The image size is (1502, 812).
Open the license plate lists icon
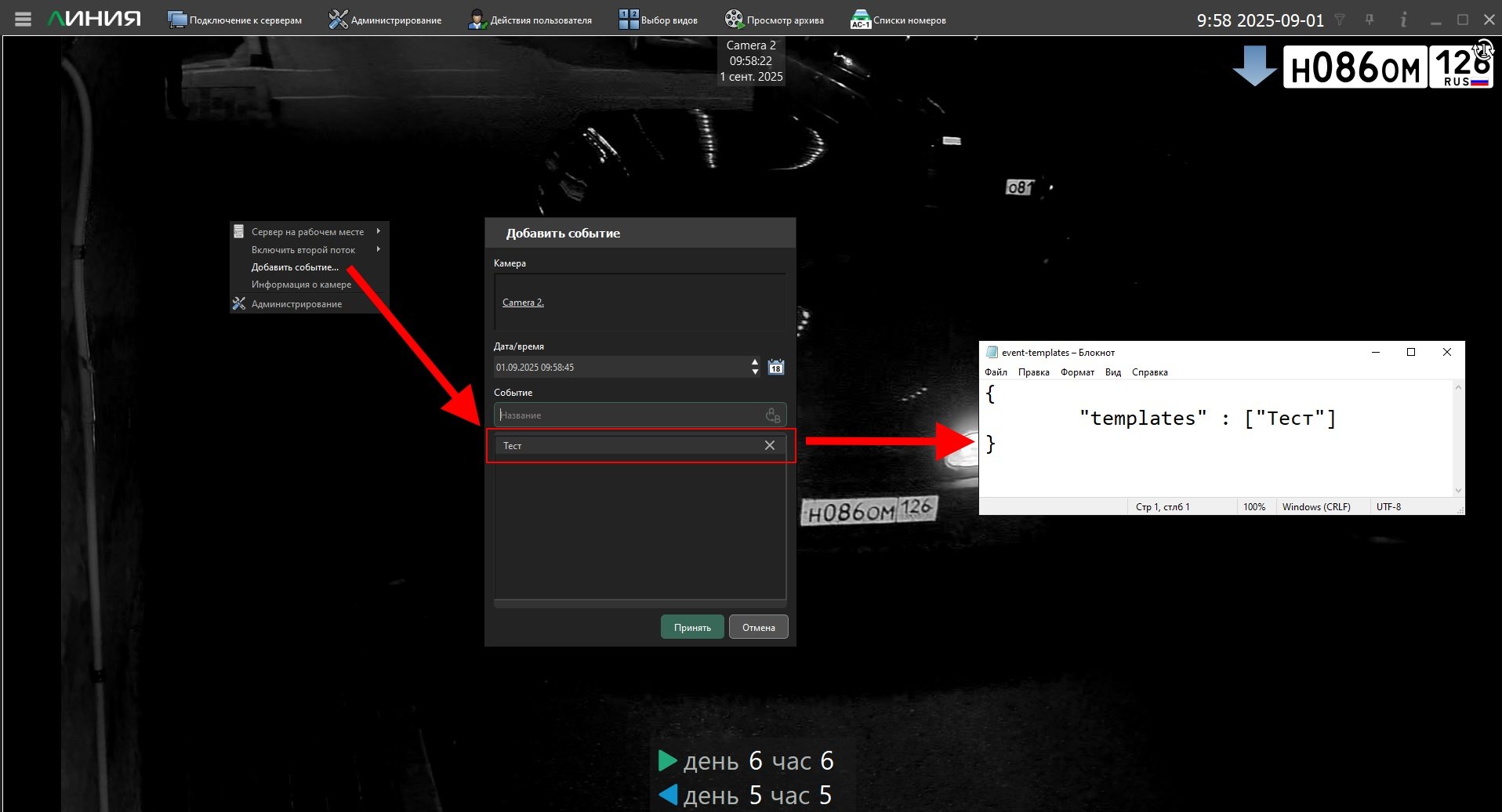click(861, 20)
